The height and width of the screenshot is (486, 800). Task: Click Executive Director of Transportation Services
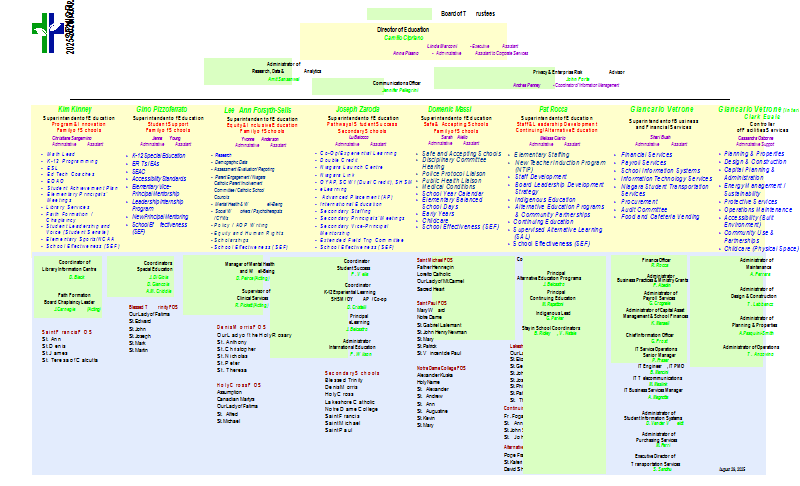655,459
